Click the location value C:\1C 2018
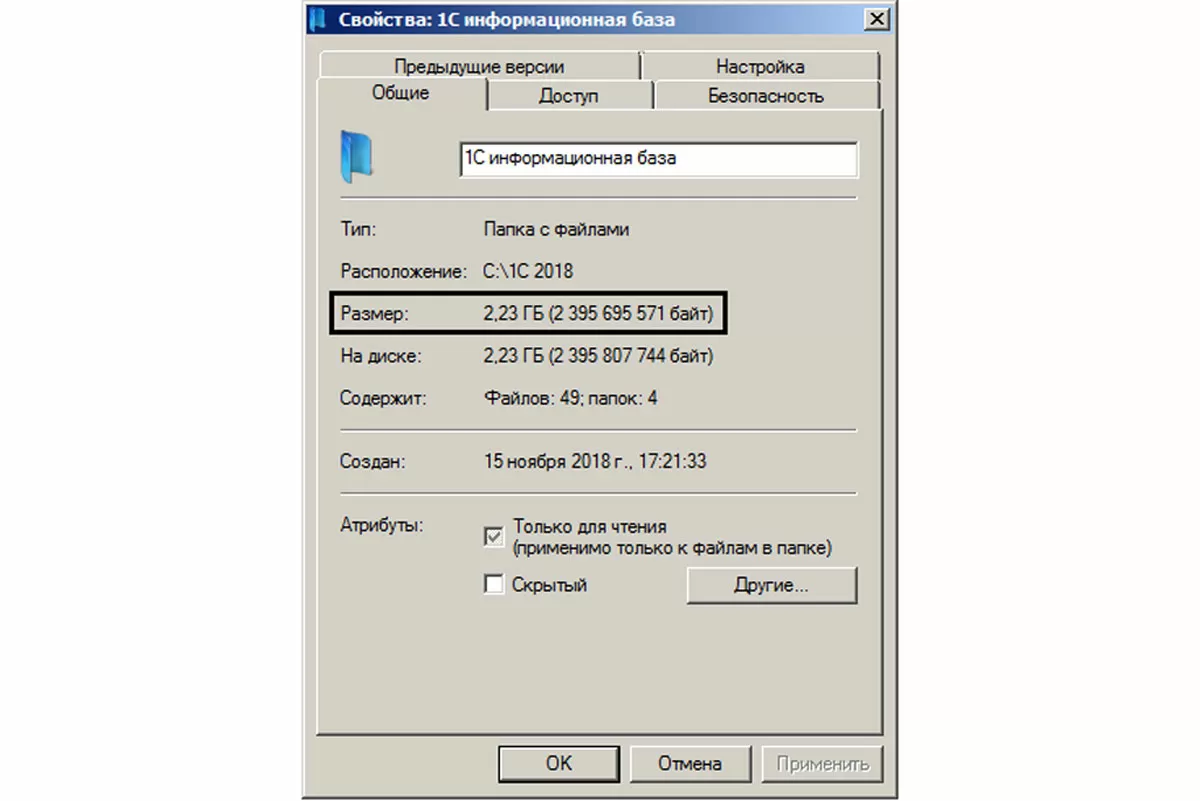1200x801 pixels. coord(529,271)
